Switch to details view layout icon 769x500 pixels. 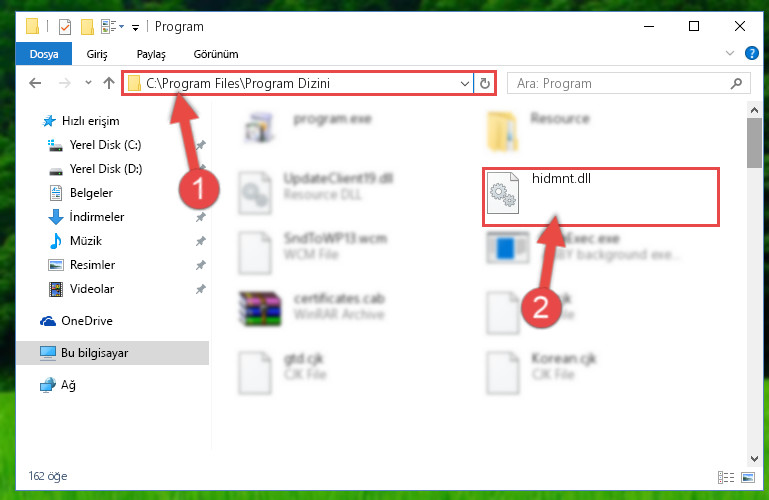(726, 477)
